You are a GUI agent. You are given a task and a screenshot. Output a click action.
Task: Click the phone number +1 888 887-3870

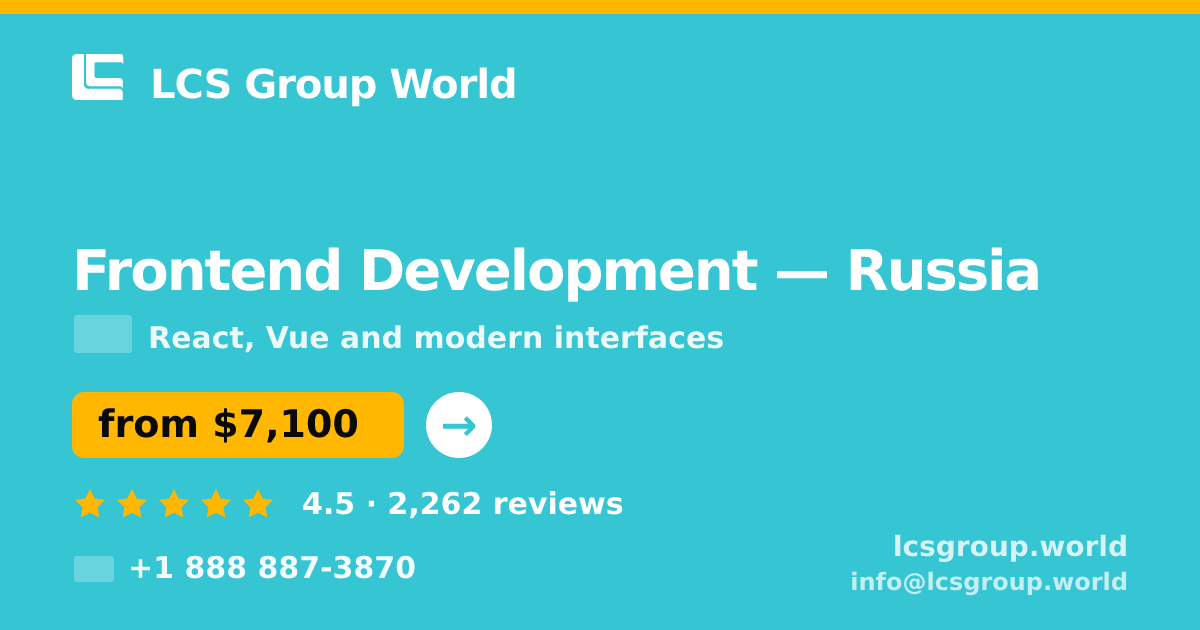(272, 568)
